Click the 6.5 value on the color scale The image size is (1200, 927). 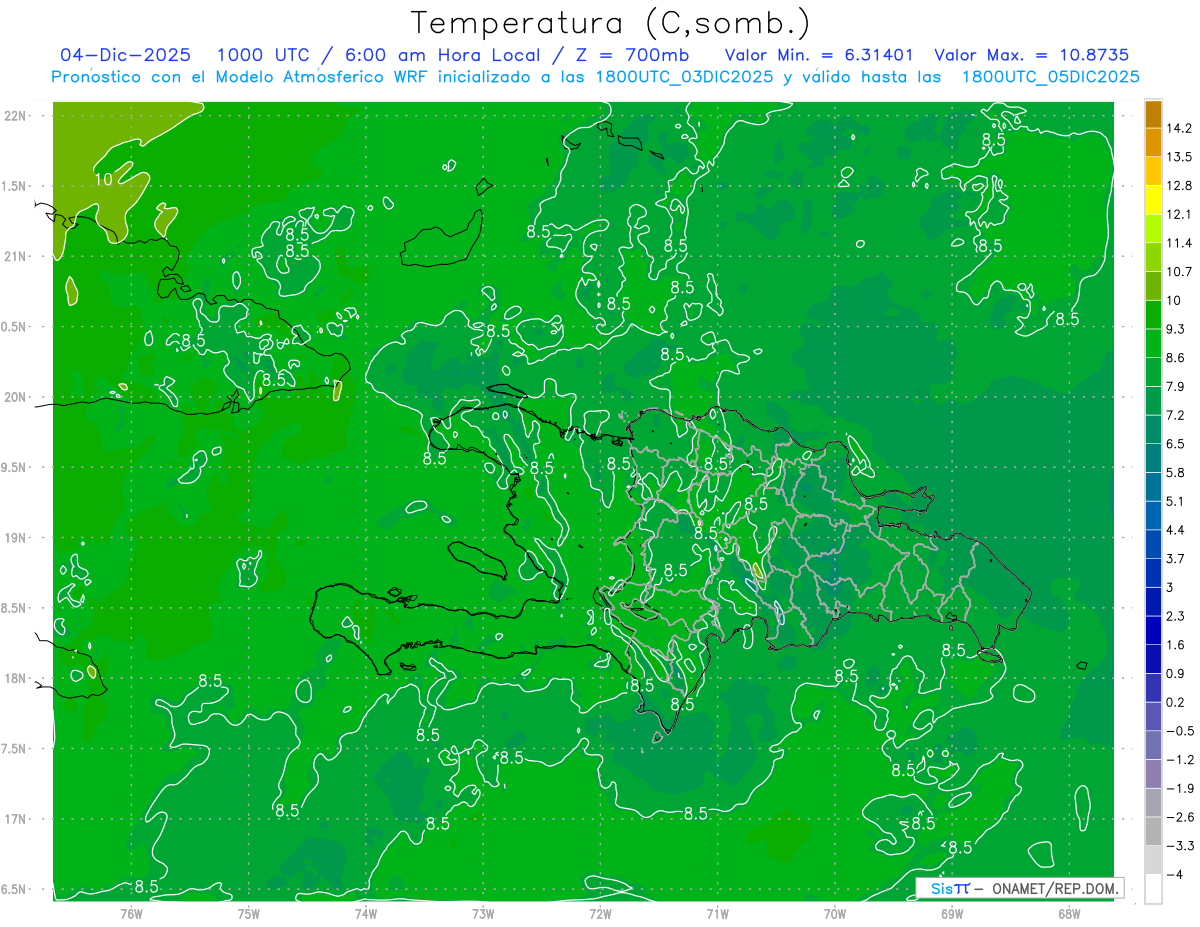(x=1175, y=443)
